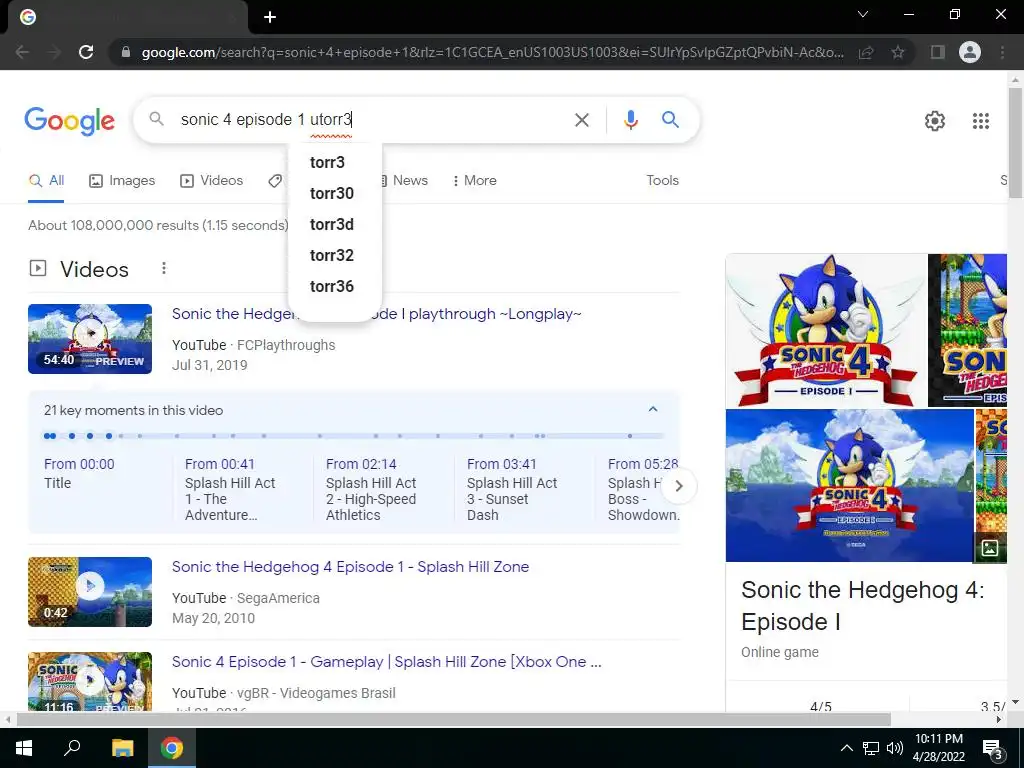The height and width of the screenshot is (768, 1024).
Task: Collapse the key moments section
Action: pyautogui.click(x=652, y=409)
